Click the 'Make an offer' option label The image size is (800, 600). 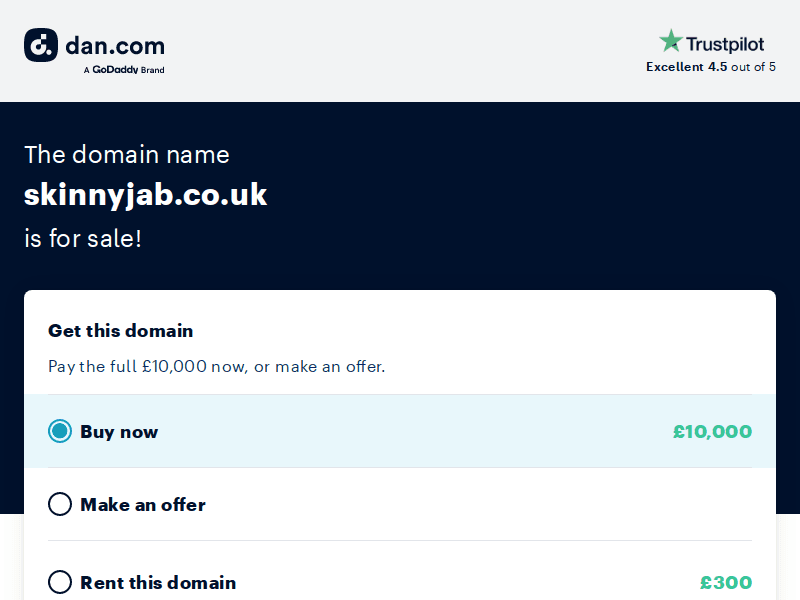143,505
